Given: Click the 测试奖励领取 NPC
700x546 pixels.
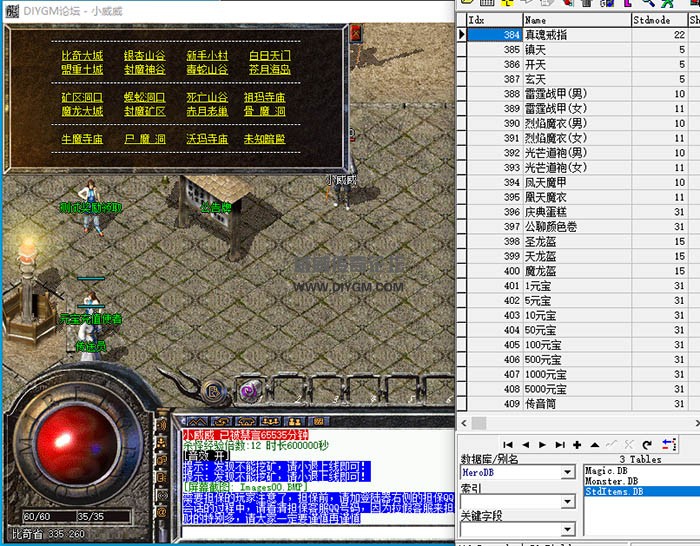Looking at the screenshot, I should point(91,208).
